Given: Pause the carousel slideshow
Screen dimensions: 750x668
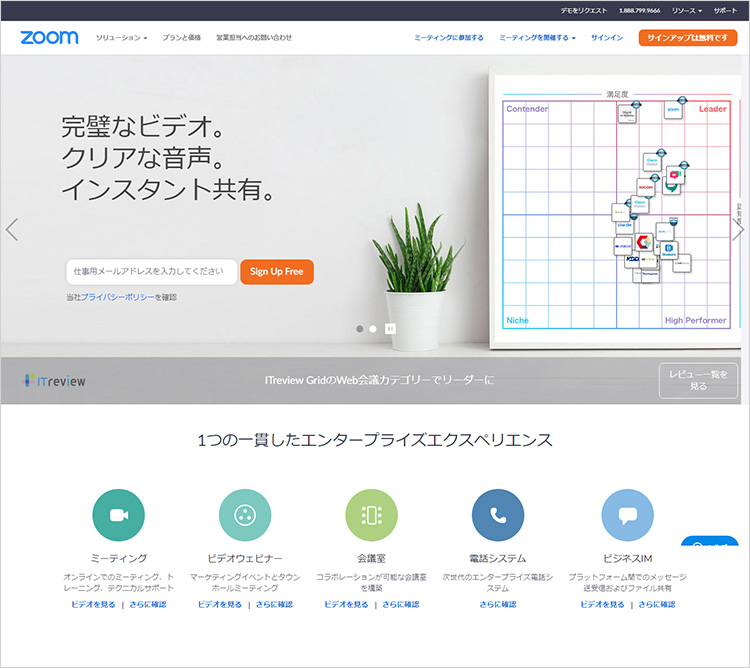Looking at the screenshot, I should coord(390,329).
